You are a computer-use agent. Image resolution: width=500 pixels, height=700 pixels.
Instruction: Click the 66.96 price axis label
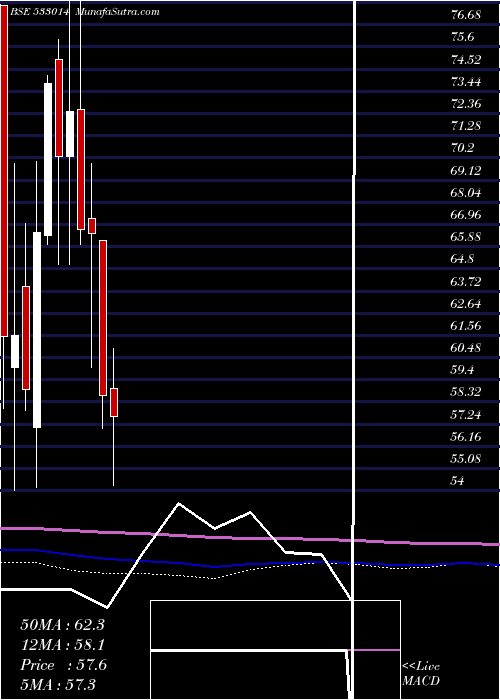pyautogui.click(x=466, y=215)
